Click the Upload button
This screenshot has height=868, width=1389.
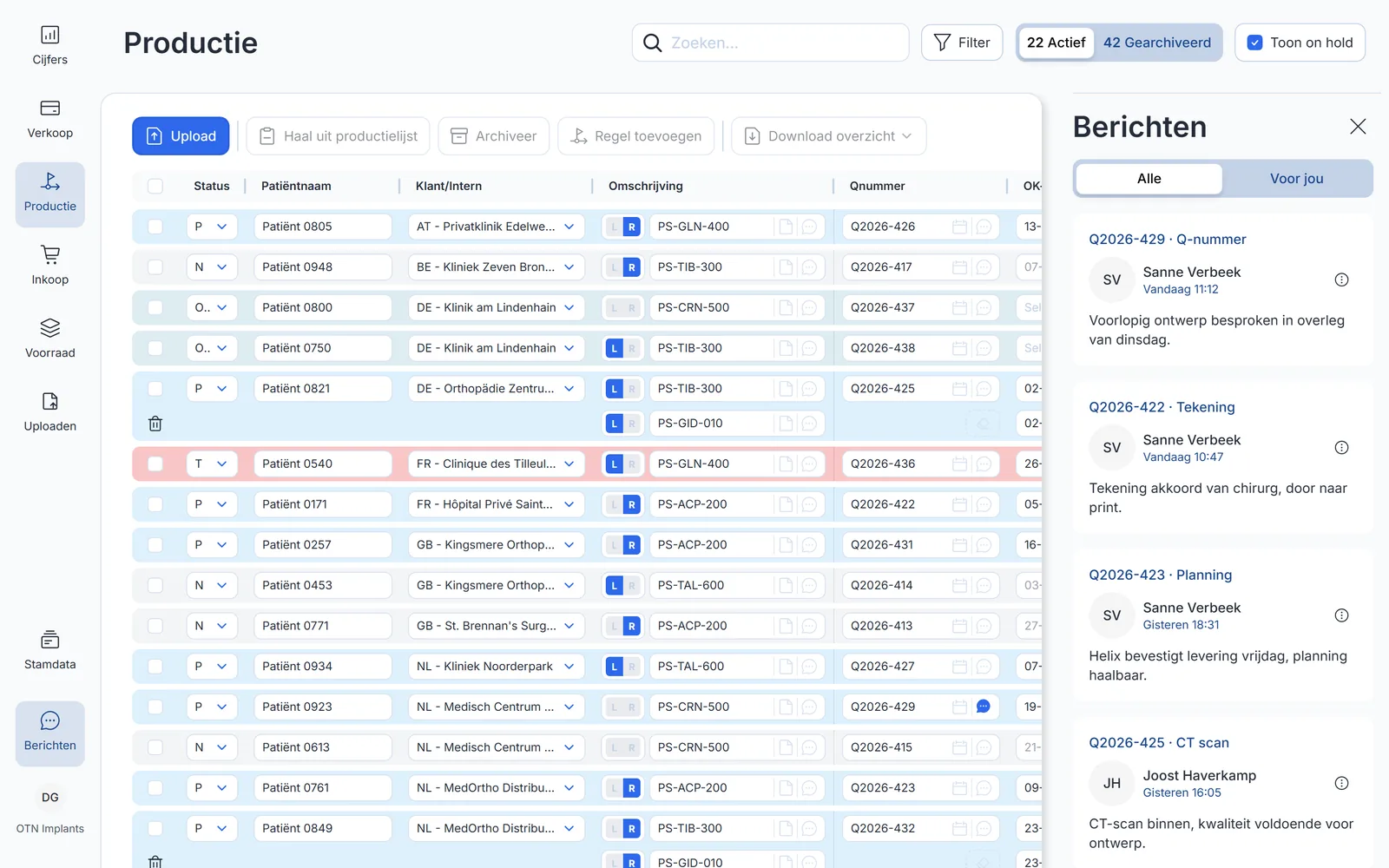181,136
